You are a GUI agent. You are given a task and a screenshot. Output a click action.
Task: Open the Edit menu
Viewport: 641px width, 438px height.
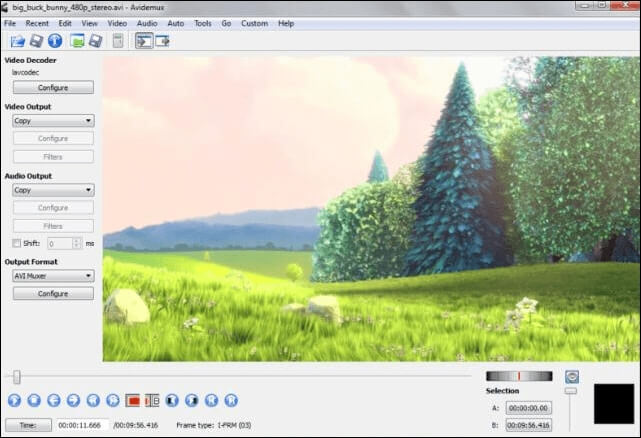point(65,23)
